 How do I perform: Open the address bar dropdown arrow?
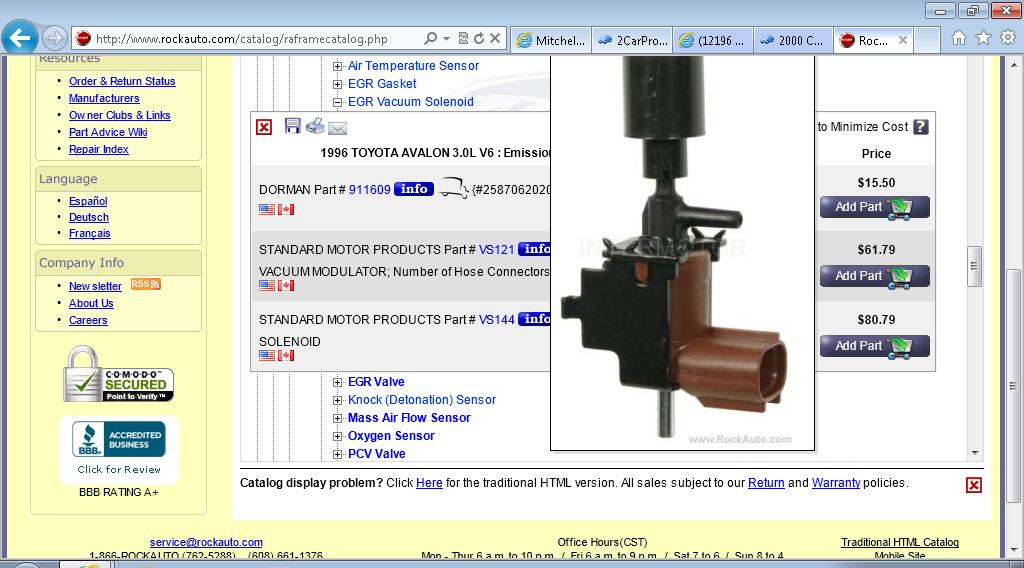[447, 39]
